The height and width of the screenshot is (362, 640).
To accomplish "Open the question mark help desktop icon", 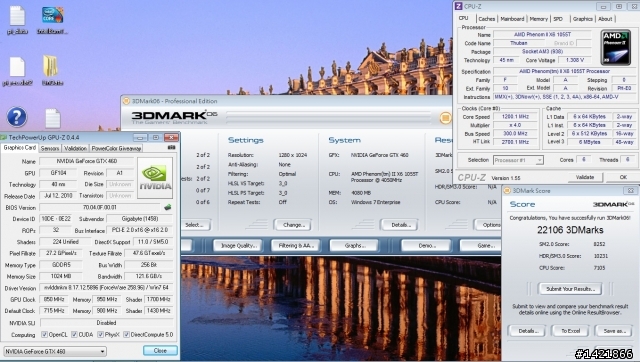I will click(17, 117).
